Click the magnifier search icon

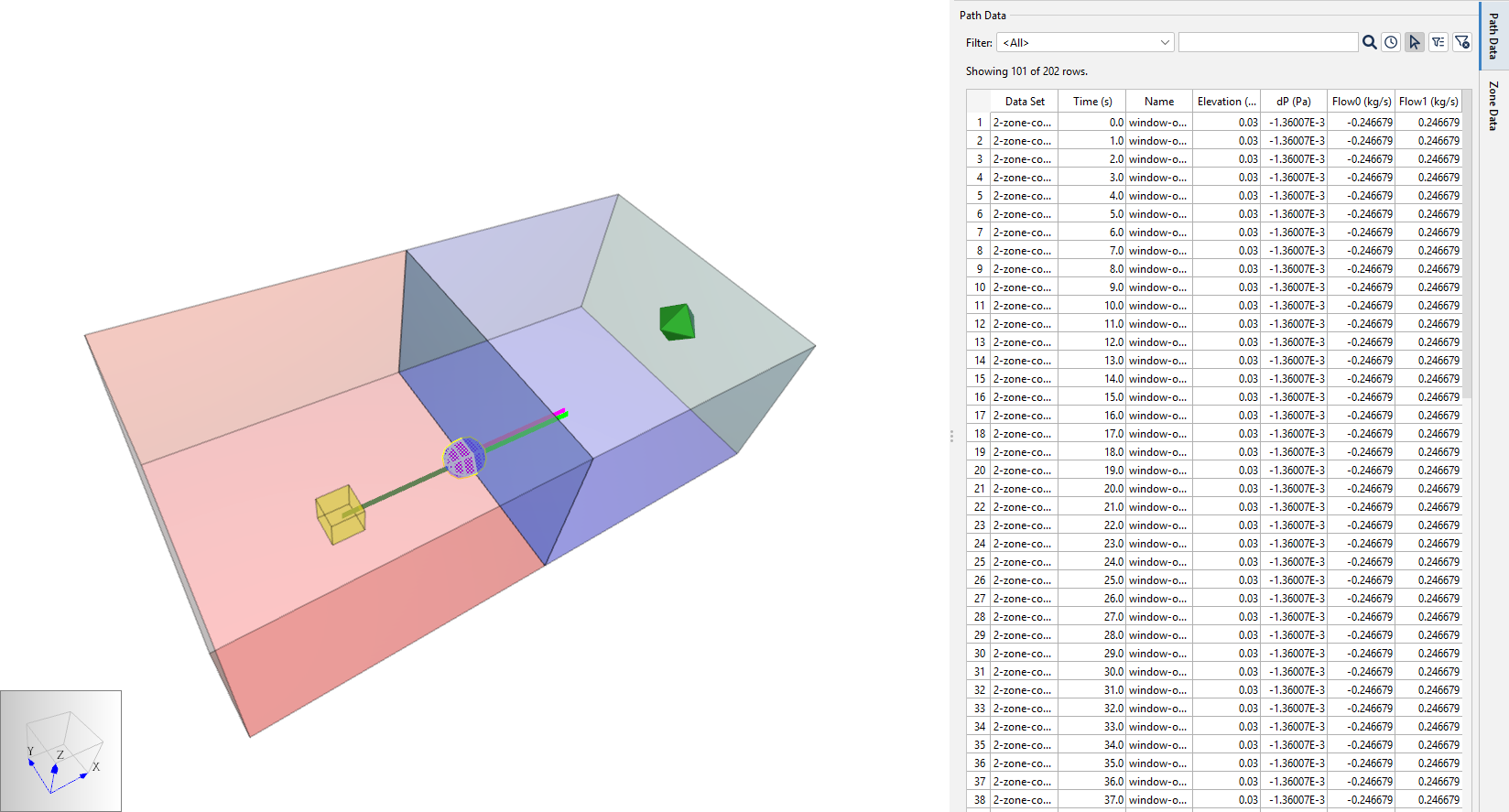pyautogui.click(x=1369, y=42)
